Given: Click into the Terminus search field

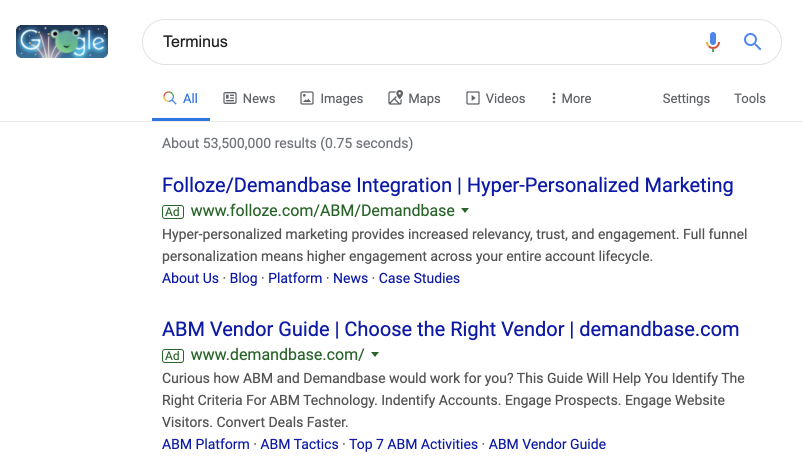Looking at the screenshot, I should point(420,42).
